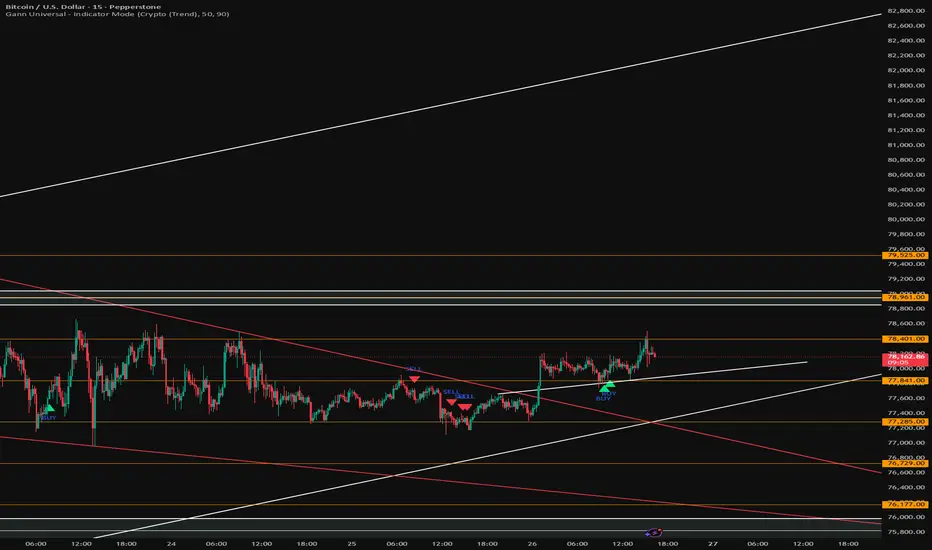Click the date label 27 on time axis
The width and height of the screenshot is (932, 550).
click(713, 543)
